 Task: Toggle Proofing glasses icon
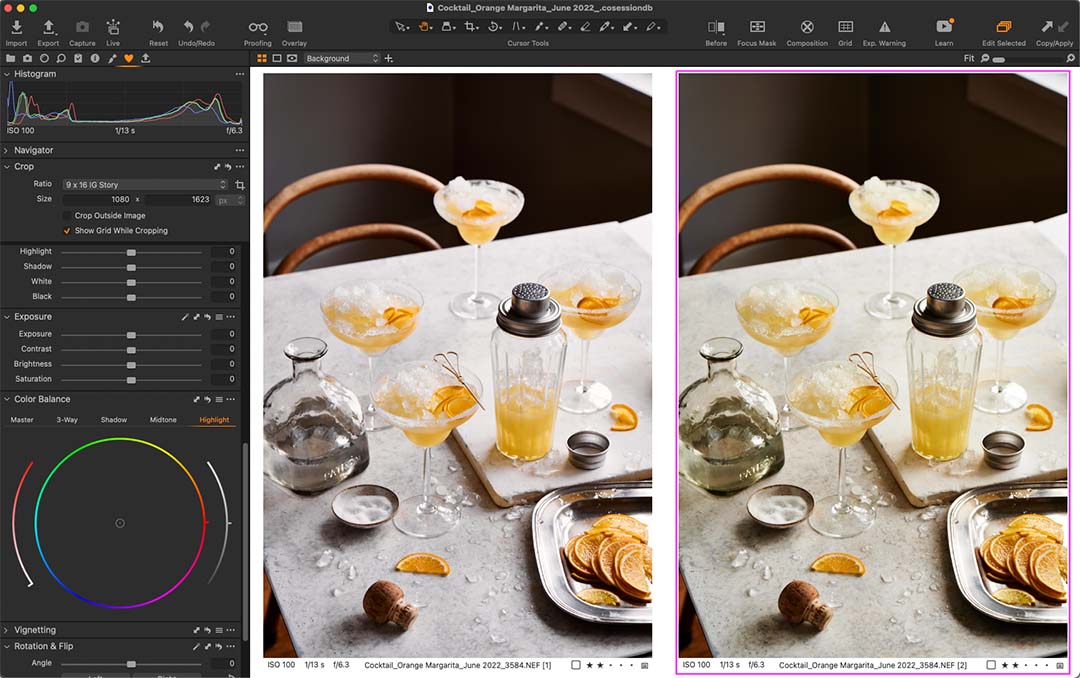258,27
